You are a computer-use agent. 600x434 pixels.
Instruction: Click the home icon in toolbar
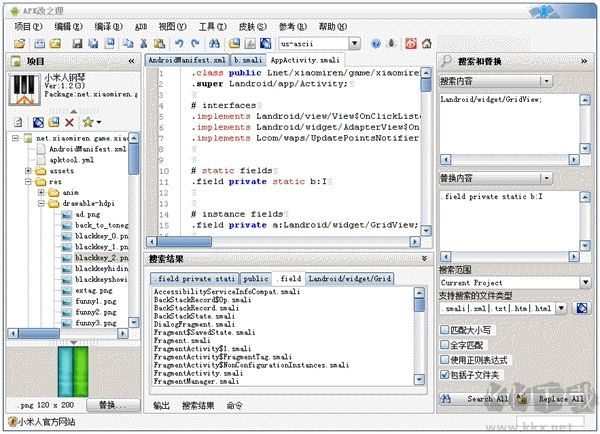tap(427, 44)
